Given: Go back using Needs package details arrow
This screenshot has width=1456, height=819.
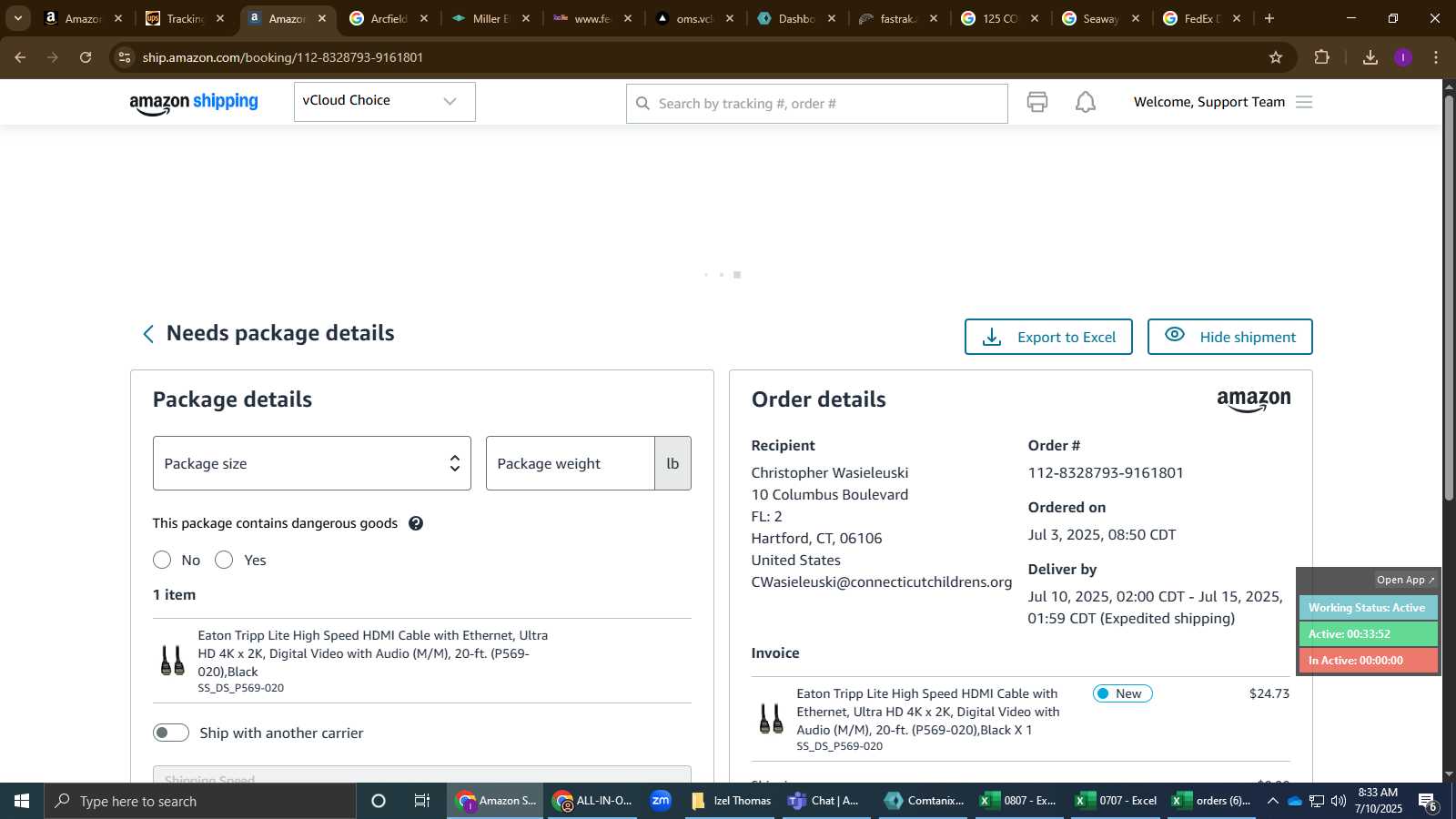Looking at the screenshot, I should (148, 334).
